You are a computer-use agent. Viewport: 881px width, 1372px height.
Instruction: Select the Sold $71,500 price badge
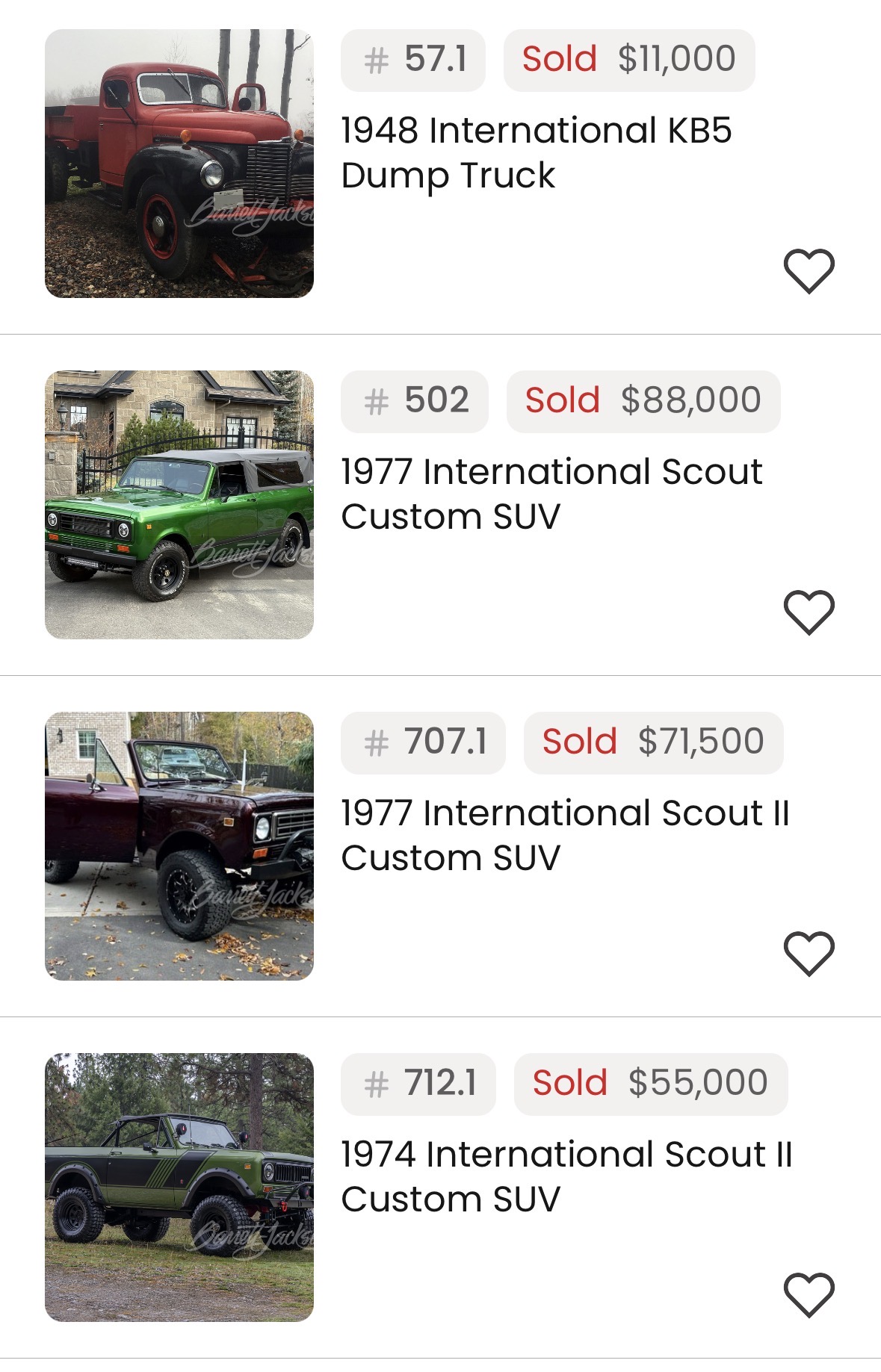[653, 742]
